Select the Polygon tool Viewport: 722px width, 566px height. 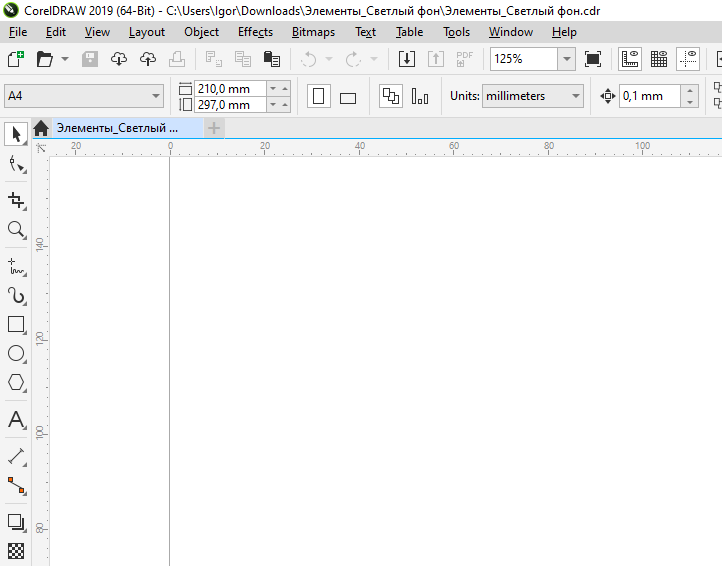(x=16, y=383)
